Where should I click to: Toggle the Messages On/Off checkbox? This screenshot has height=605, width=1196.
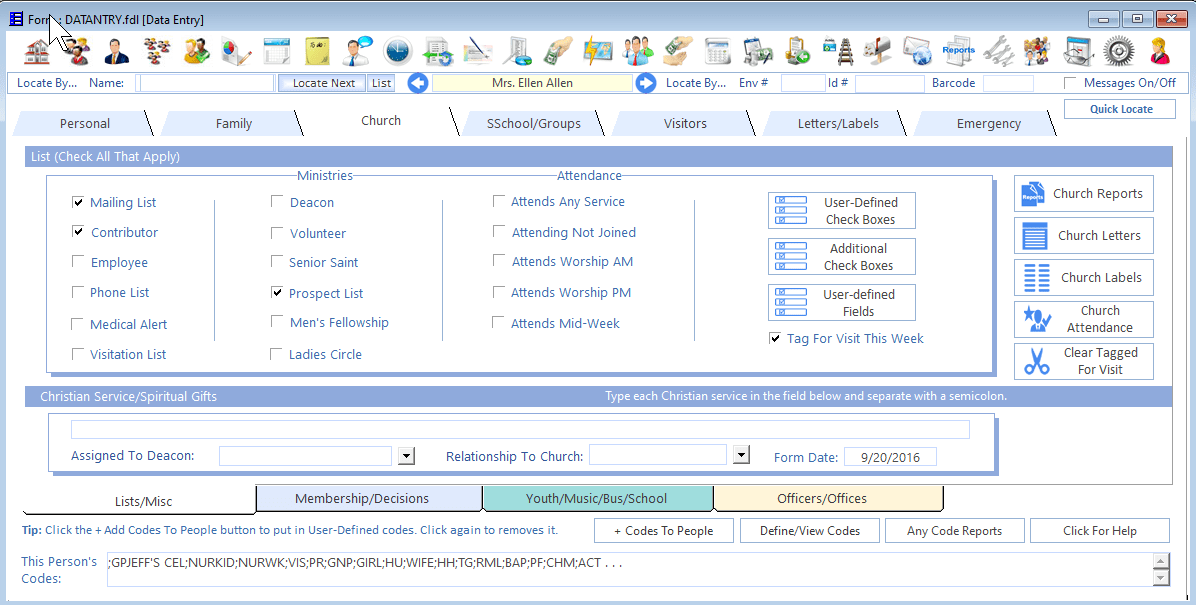coord(1070,82)
